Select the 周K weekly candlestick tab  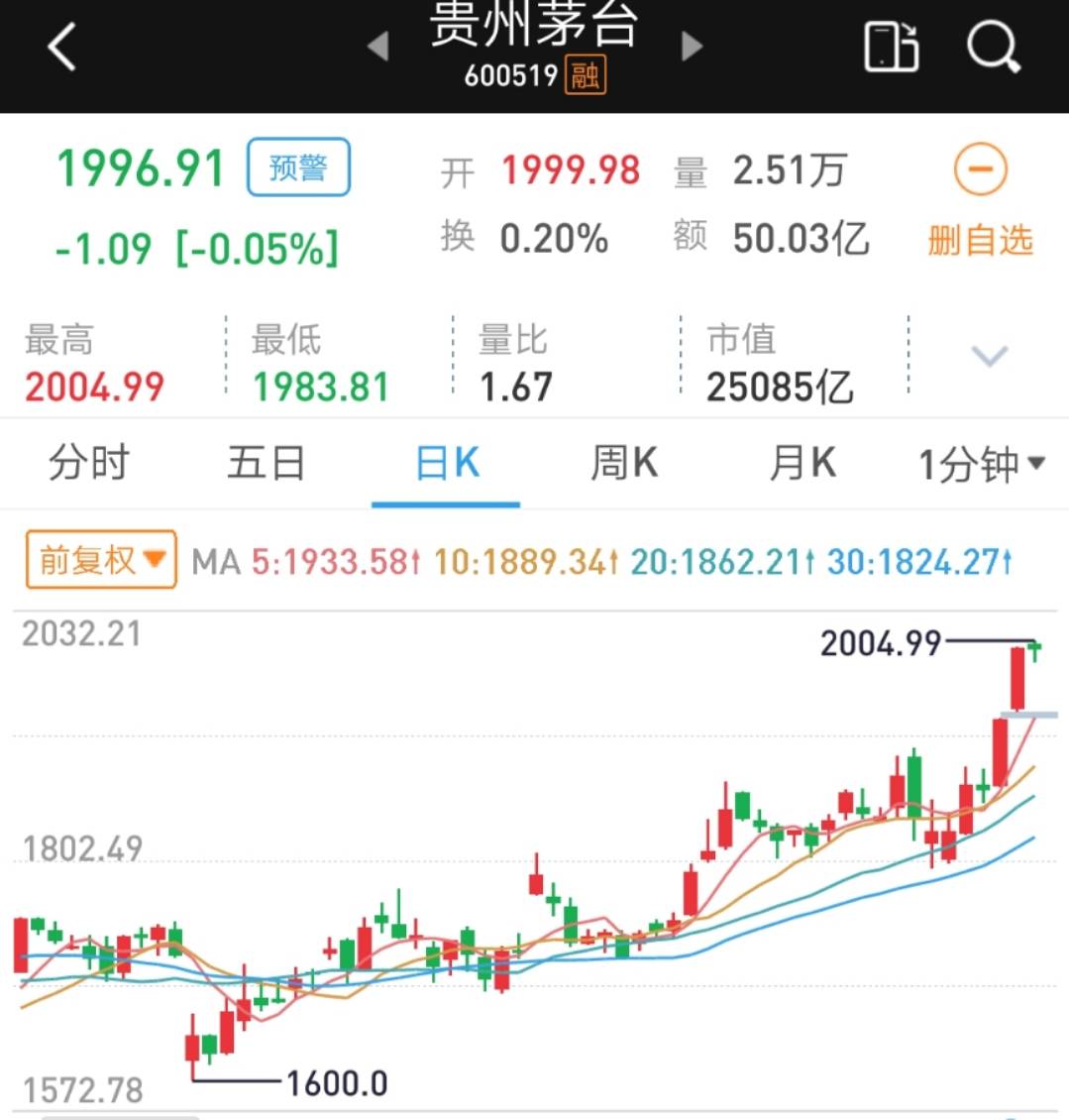point(624,463)
